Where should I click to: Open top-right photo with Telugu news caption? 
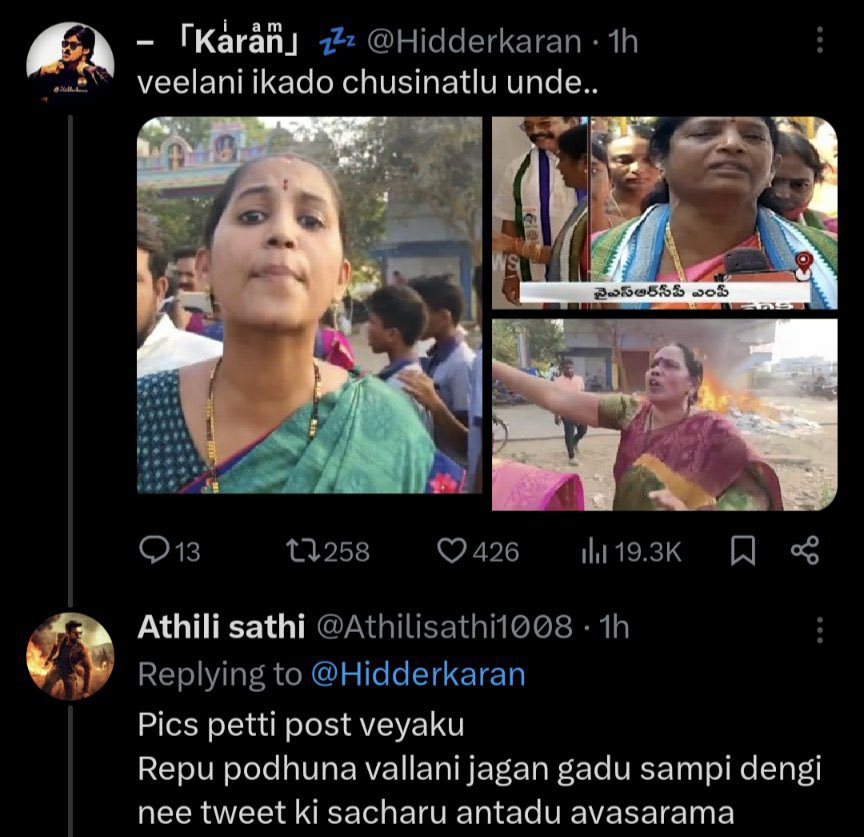664,212
